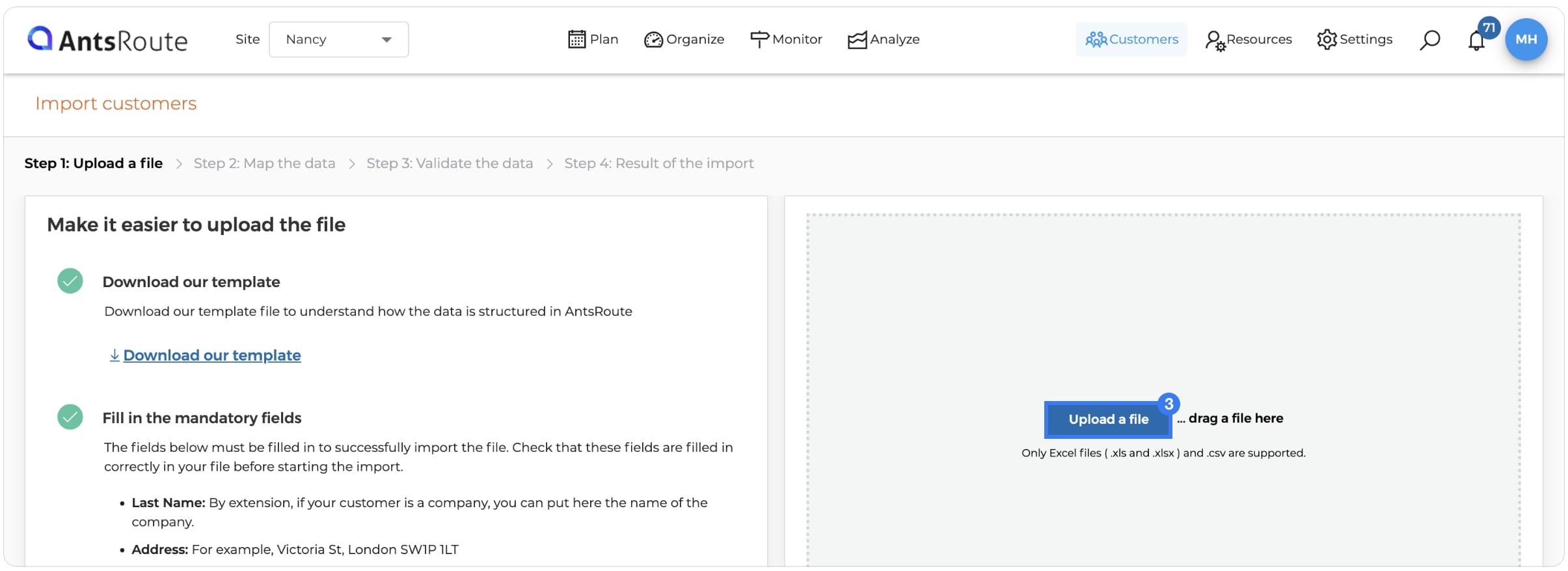Screen dimensions: 1568x571
Task: Click the Import customers page title
Action: [116, 104]
